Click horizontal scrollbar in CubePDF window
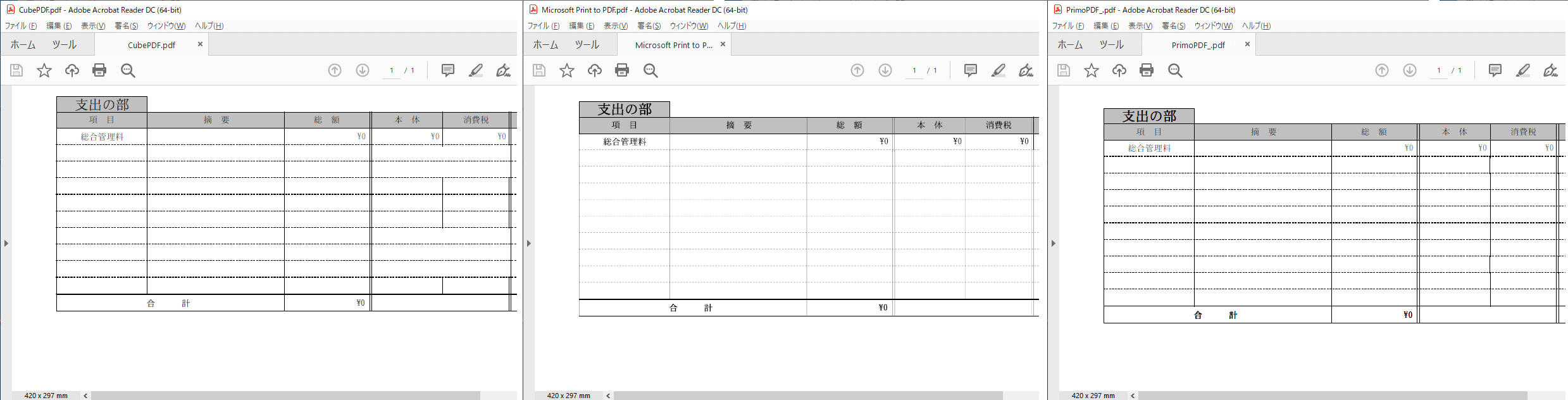The image size is (1568, 400). click(x=285, y=396)
